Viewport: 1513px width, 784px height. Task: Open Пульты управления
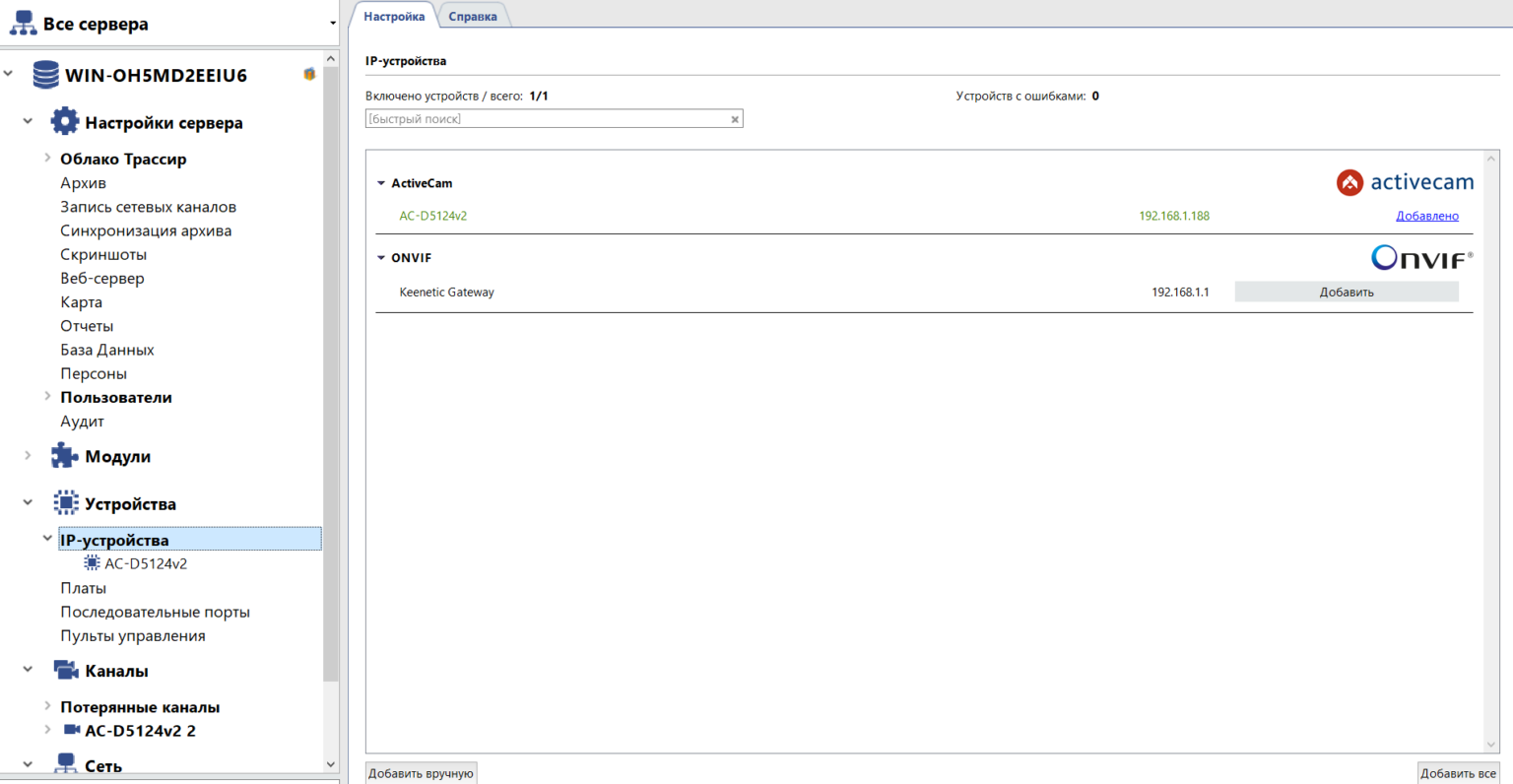[x=133, y=635]
